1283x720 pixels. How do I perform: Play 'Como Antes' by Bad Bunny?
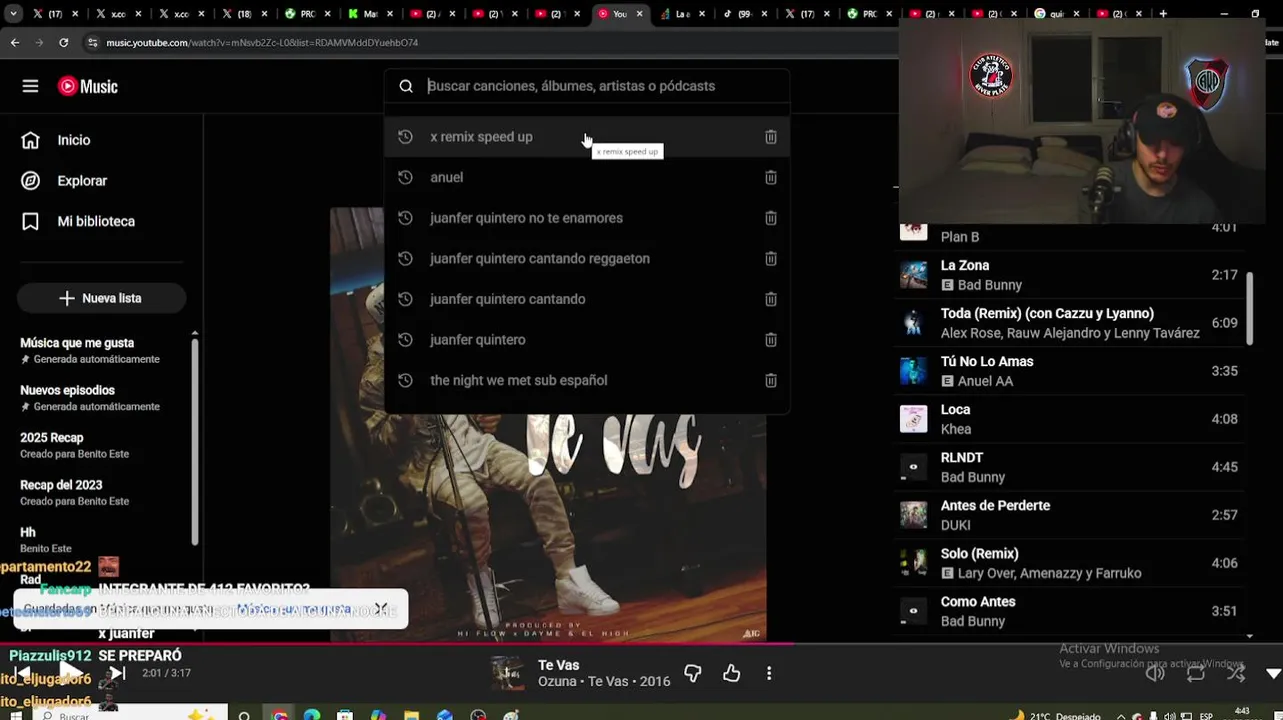[x=1068, y=611]
